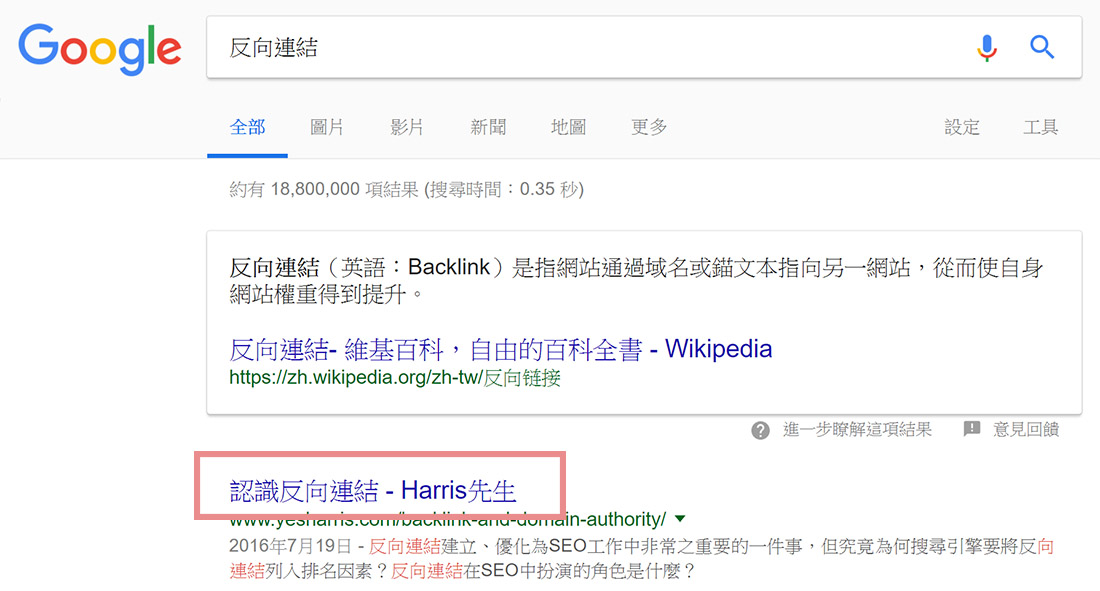Screen dimensions: 1100x591
Task: Click result count text 約有 18,800,000 項結果
Action: 324,189
